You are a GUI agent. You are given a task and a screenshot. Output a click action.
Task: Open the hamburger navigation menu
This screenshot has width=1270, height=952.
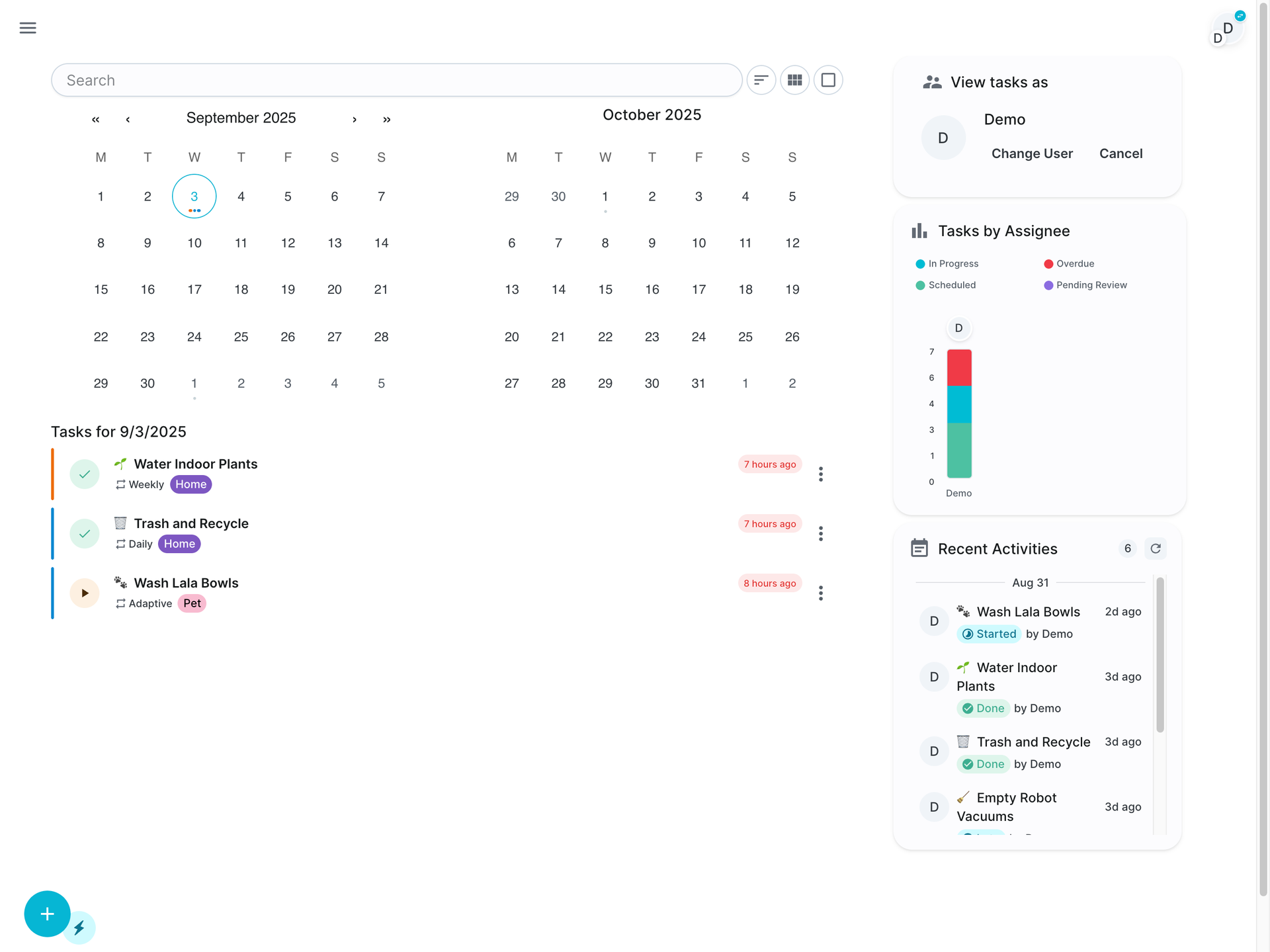[x=28, y=28]
